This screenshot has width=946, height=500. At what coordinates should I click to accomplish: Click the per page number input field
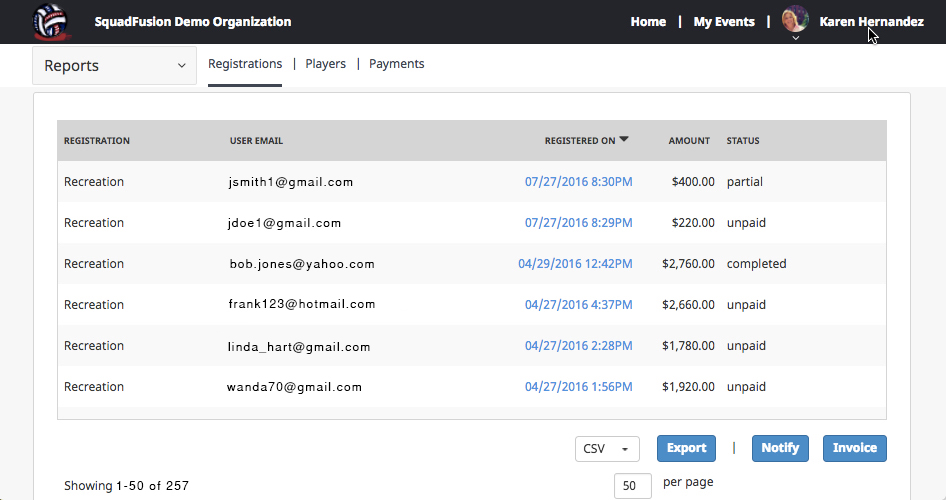pos(629,486)
